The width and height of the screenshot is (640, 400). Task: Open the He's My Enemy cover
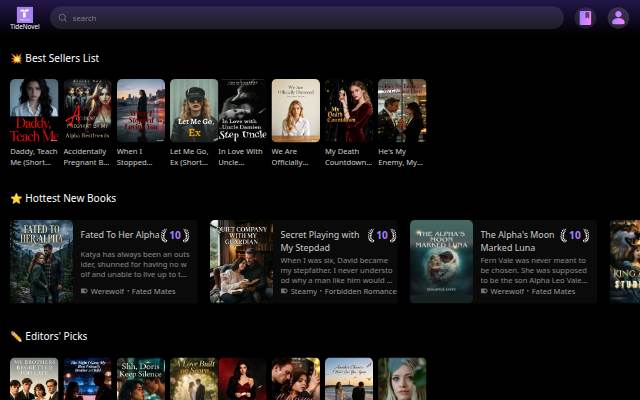402,111
